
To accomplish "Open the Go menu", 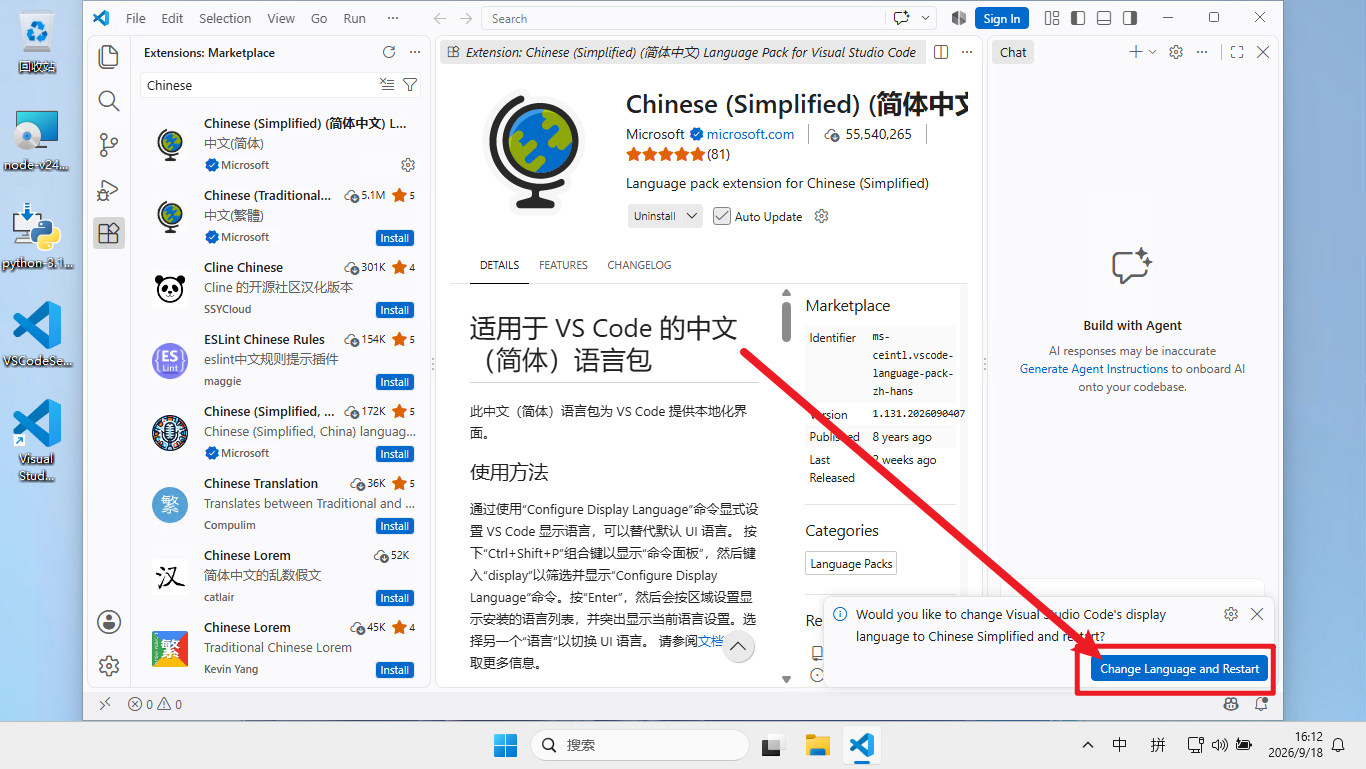I will click(x=319, y=18).
